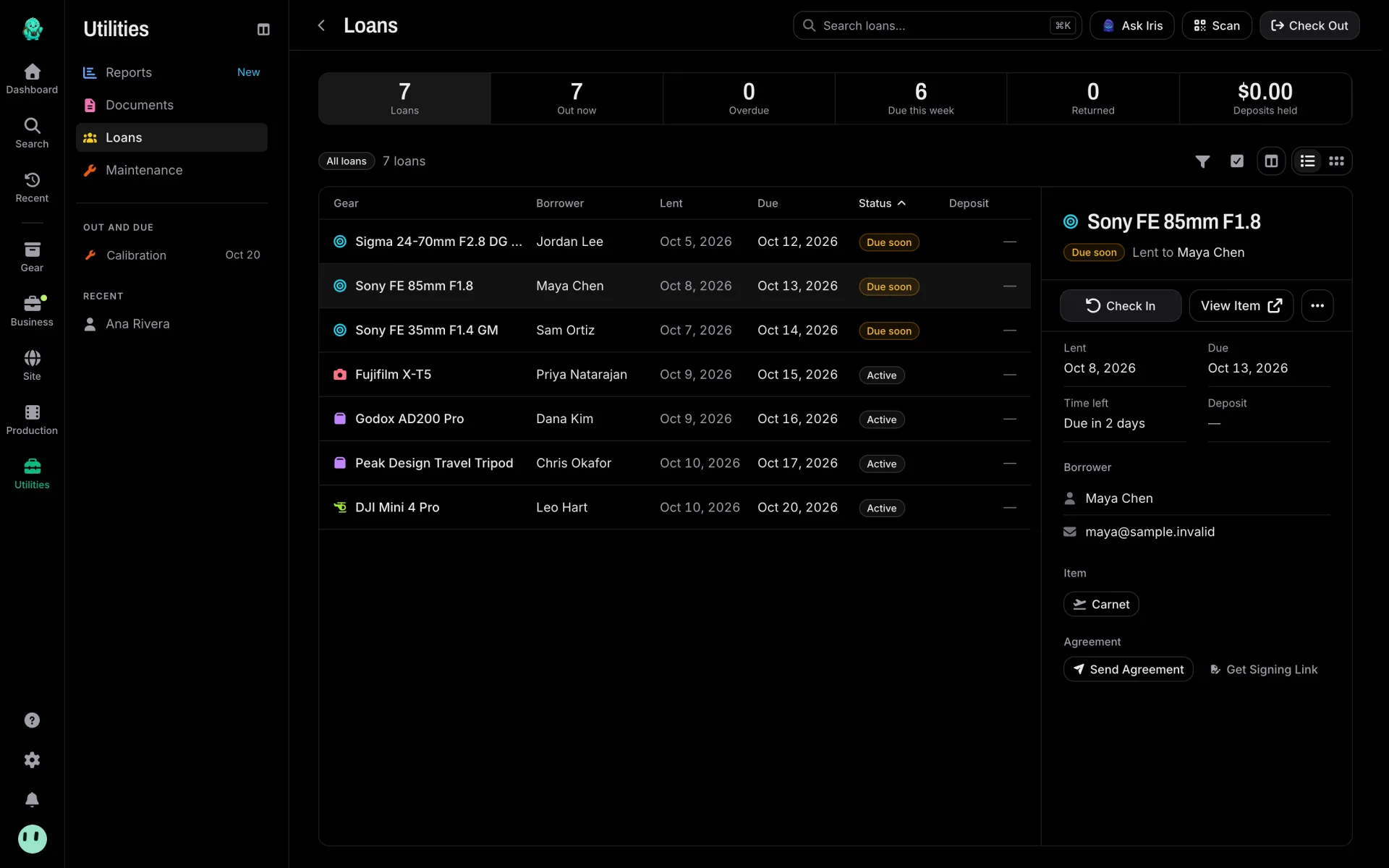Open the Dashboard from the left rail
This screenshot has width=1389, height=868.
pyautogui.click(x=32, y=79)
